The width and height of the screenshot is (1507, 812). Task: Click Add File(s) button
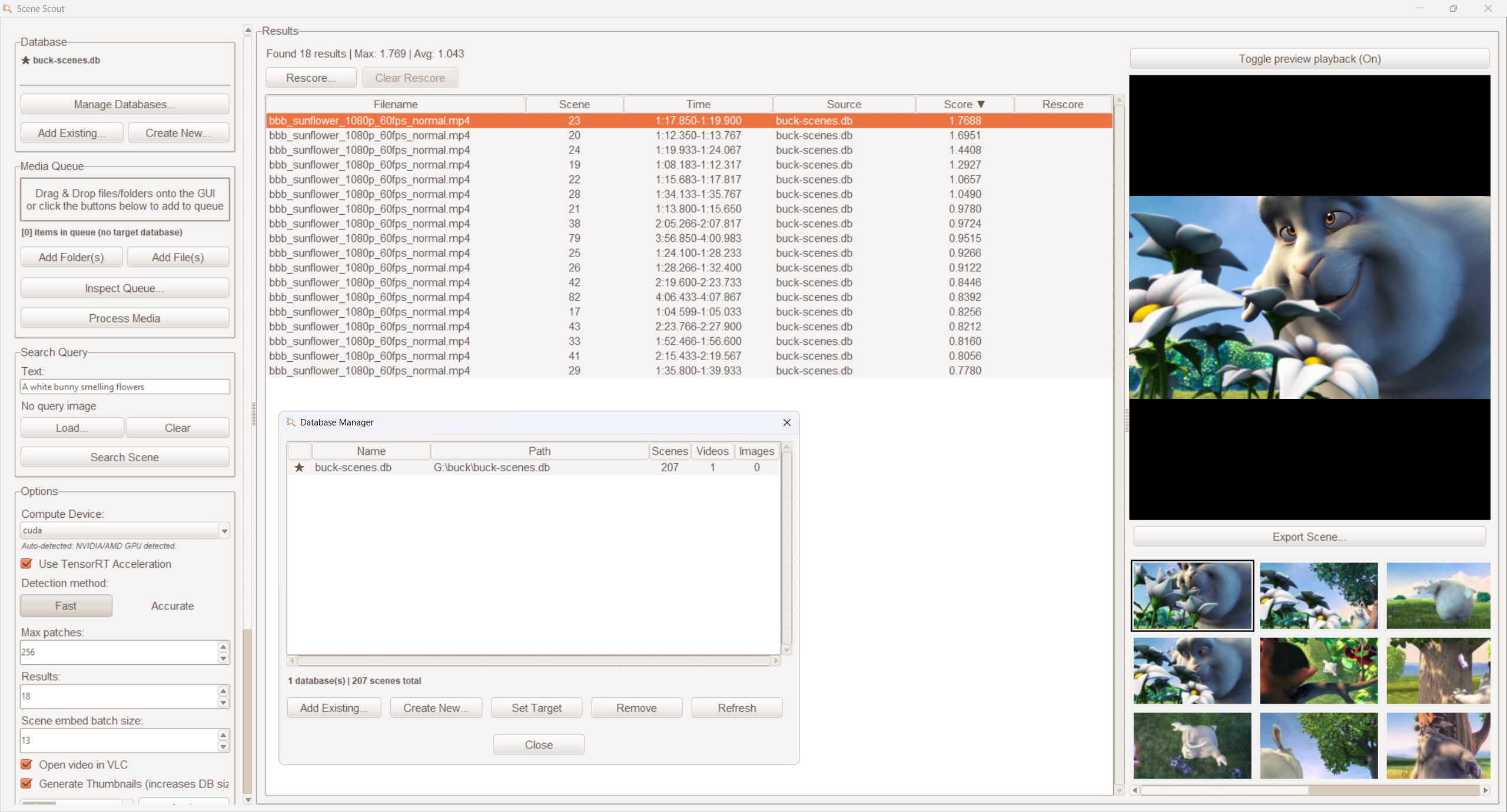click(178, 257)
